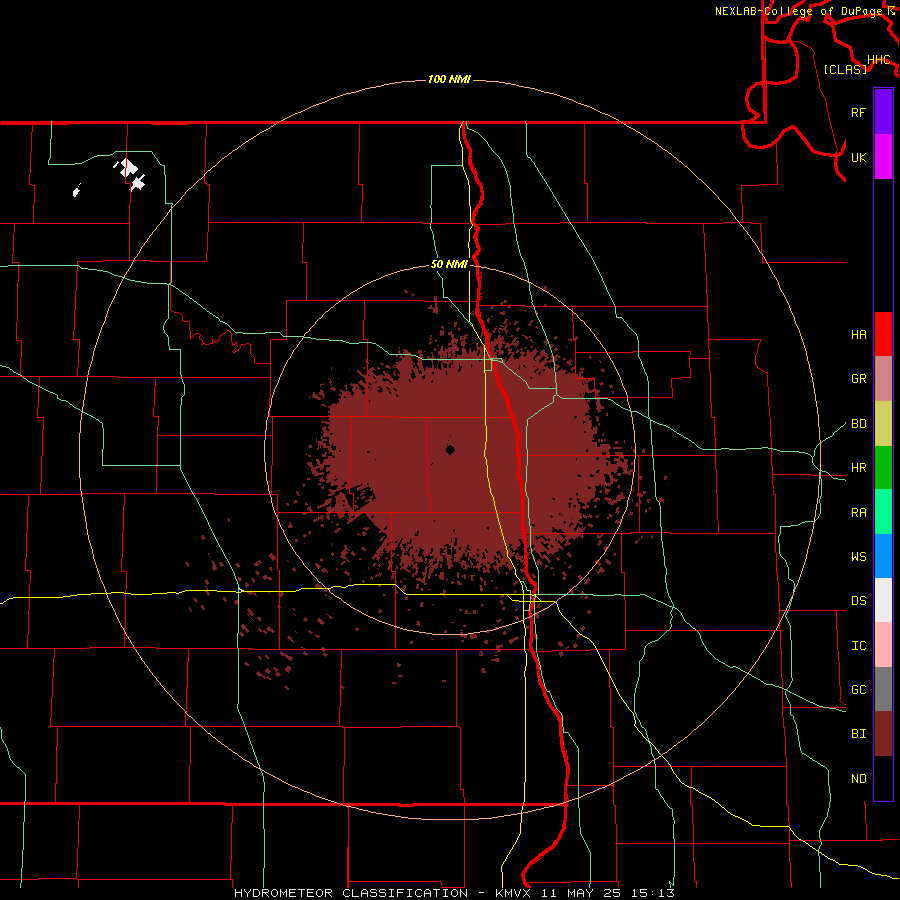The width and height of the screenshot is (900, 900).
Task: Click the large white echo patch at upper left
Action: click(x=128, y=168)
